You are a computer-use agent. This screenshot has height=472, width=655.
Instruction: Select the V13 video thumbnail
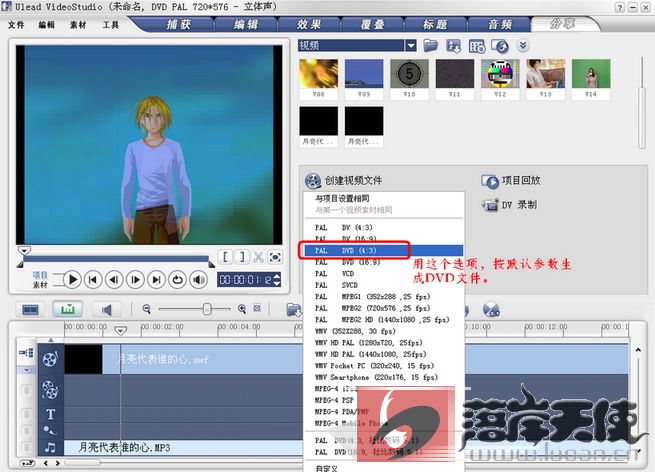click(x=546, y=74)
